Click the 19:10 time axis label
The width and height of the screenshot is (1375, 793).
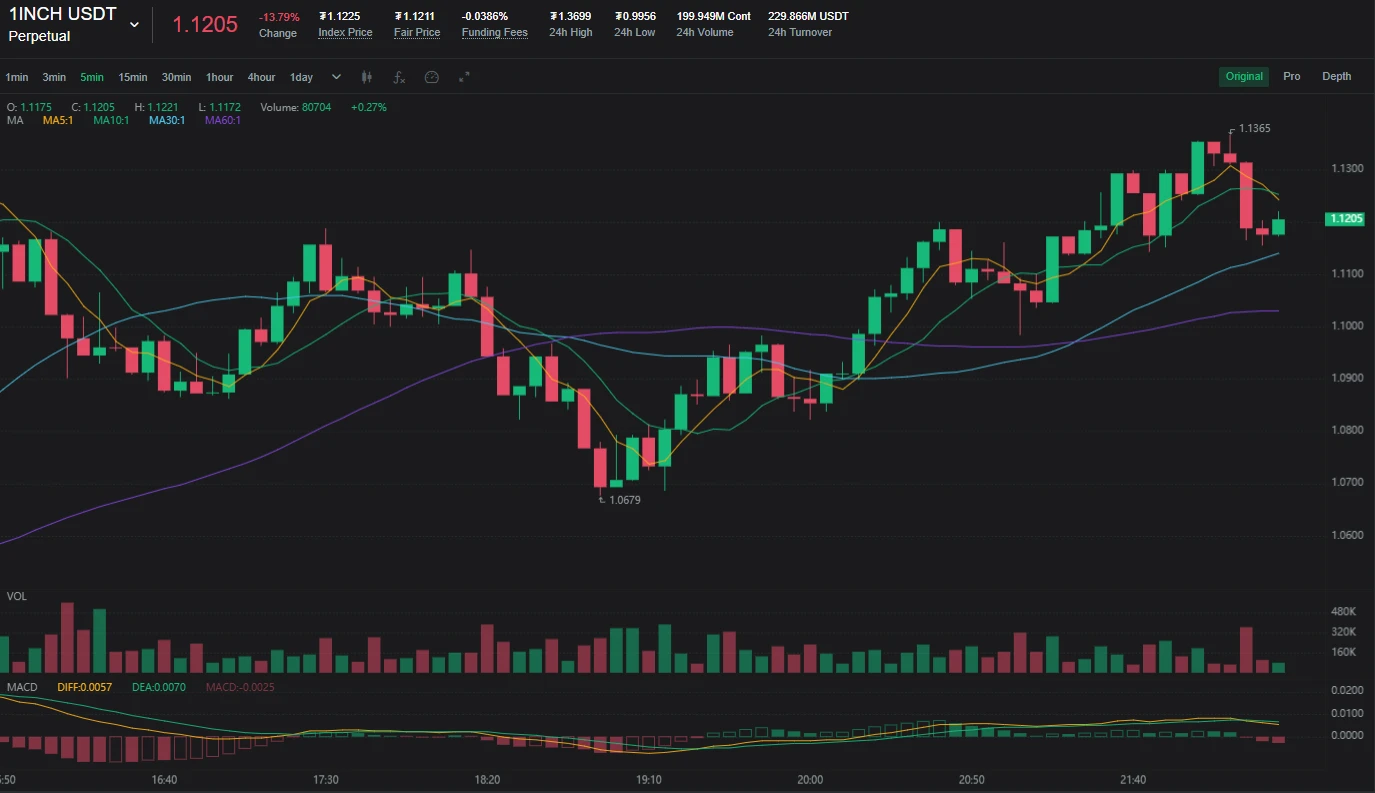pyautogui.click(x=649, y=780)
